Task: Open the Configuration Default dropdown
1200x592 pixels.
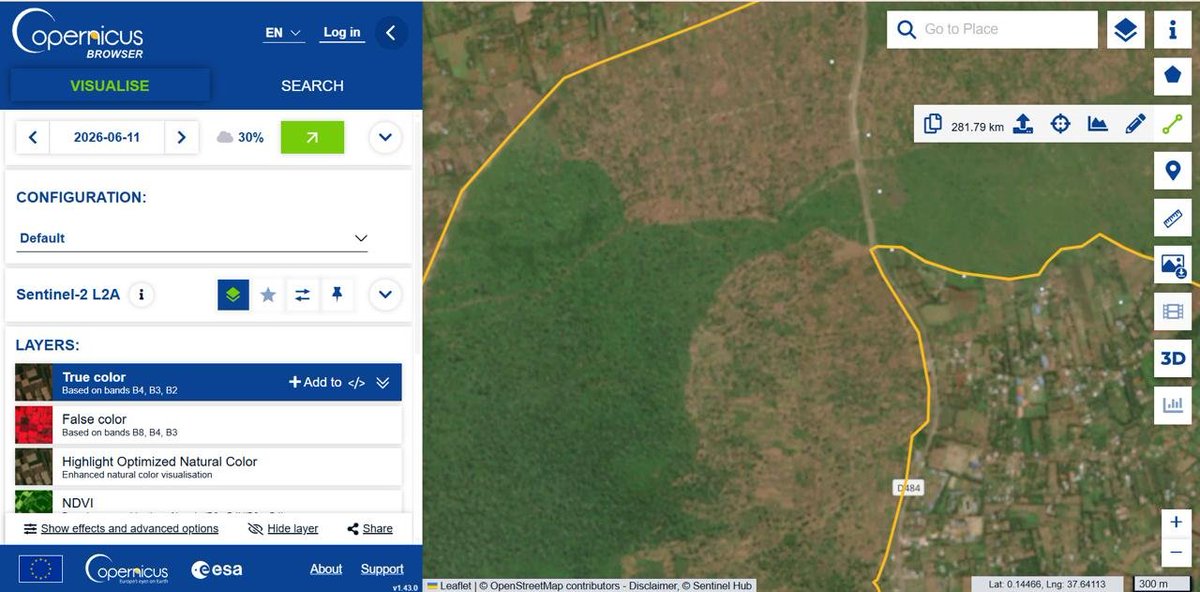Action: [193, 238]
